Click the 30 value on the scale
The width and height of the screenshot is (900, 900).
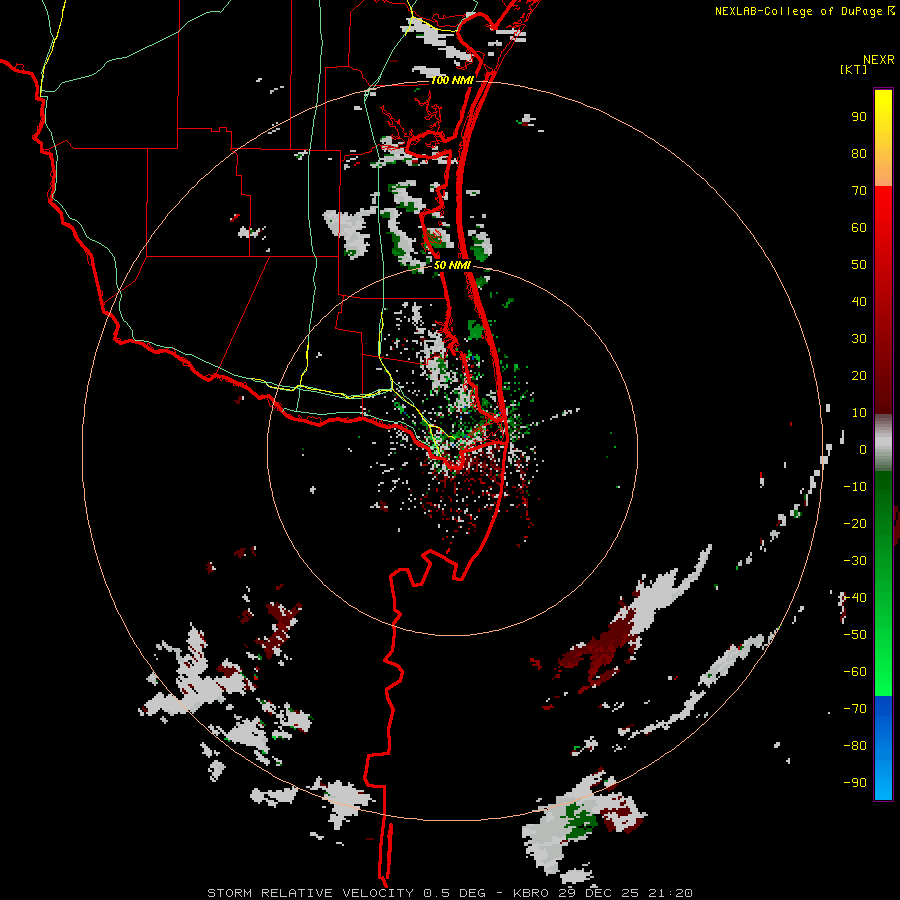click(x=859, y=339)
